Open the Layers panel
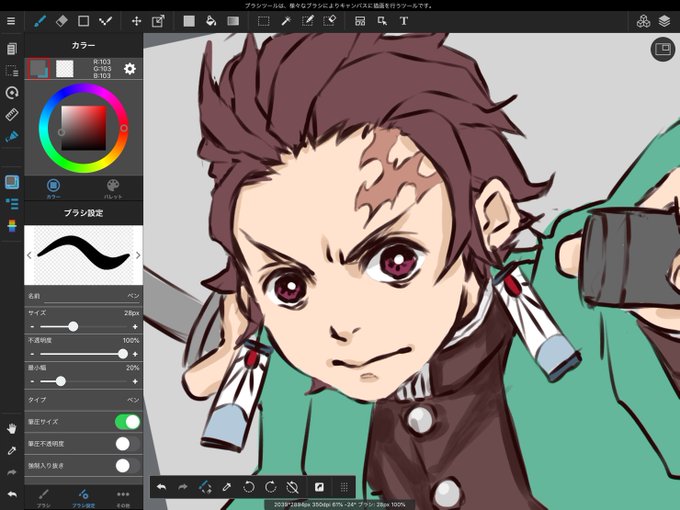Viewport: 680px width, 510px height. (x=664, y=21)
